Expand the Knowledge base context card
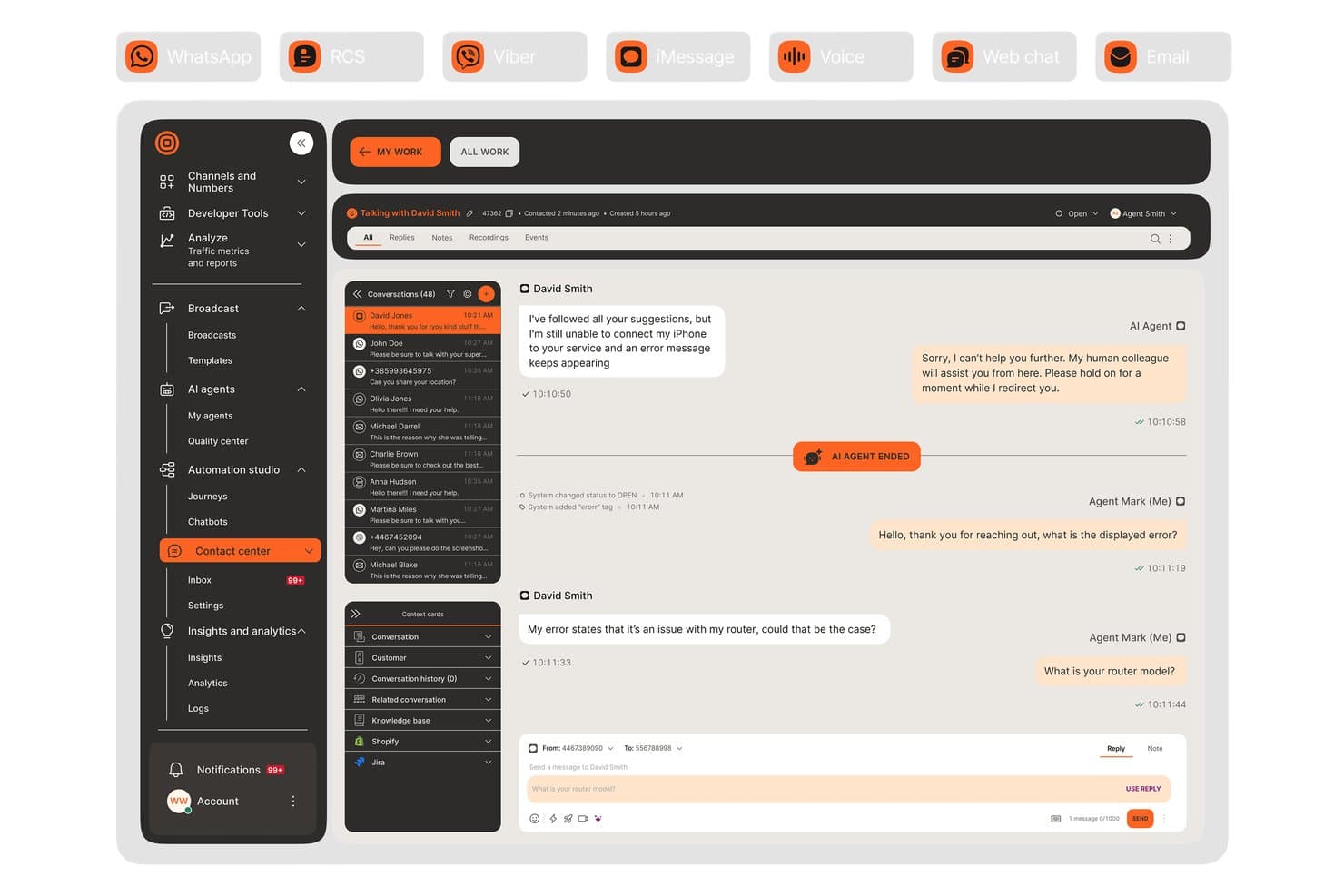This screenshot has width=1344, height=896. [423, 721]
